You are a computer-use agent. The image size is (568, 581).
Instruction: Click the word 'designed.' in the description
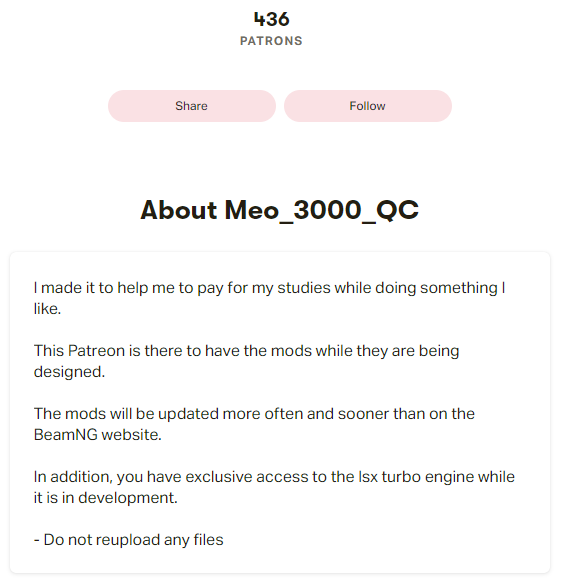(x=69, y=372)
